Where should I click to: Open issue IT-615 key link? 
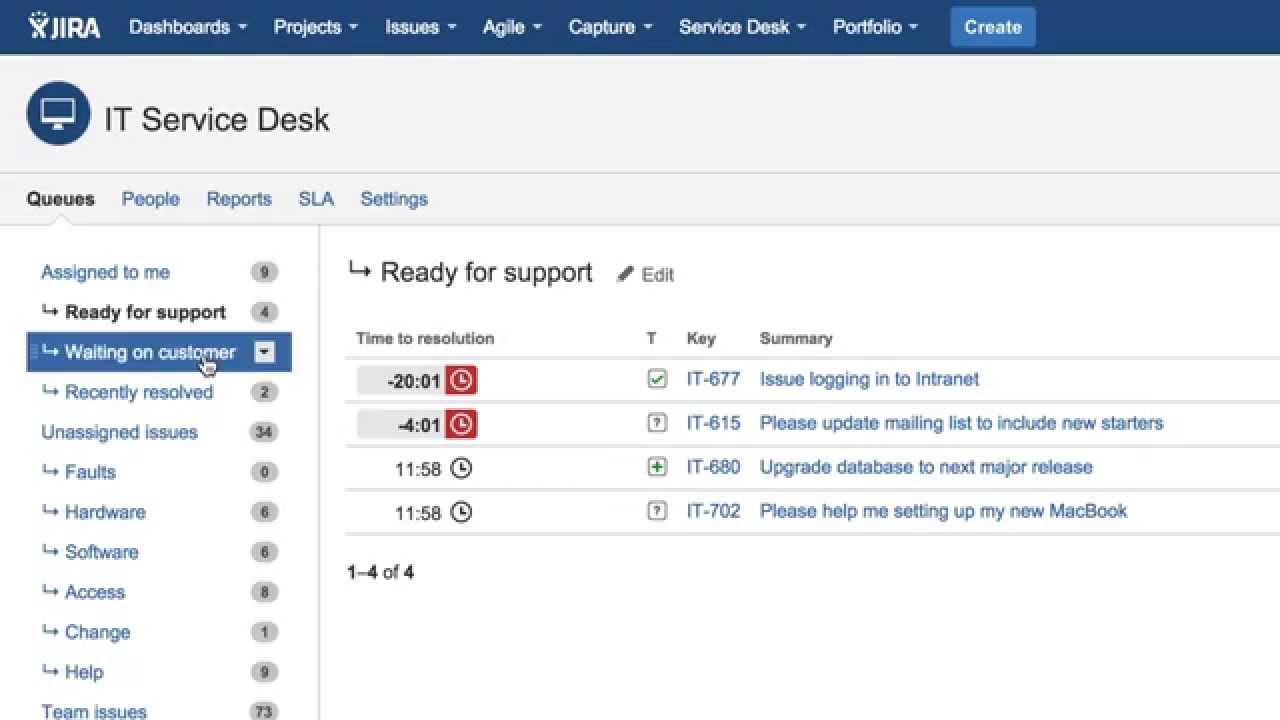tap(713, 423)
